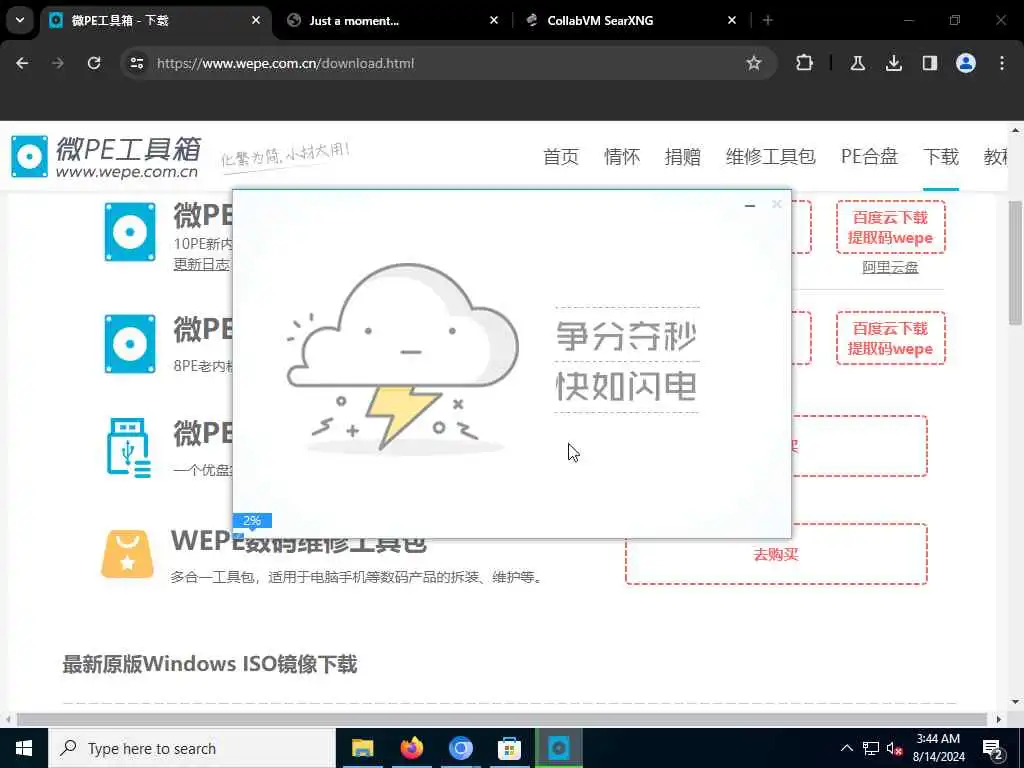Click second 百度云下载 提取码wepe button
The width and height of the screenshot is (1024, 768).
pyautogui.click(x=891, y=338)
